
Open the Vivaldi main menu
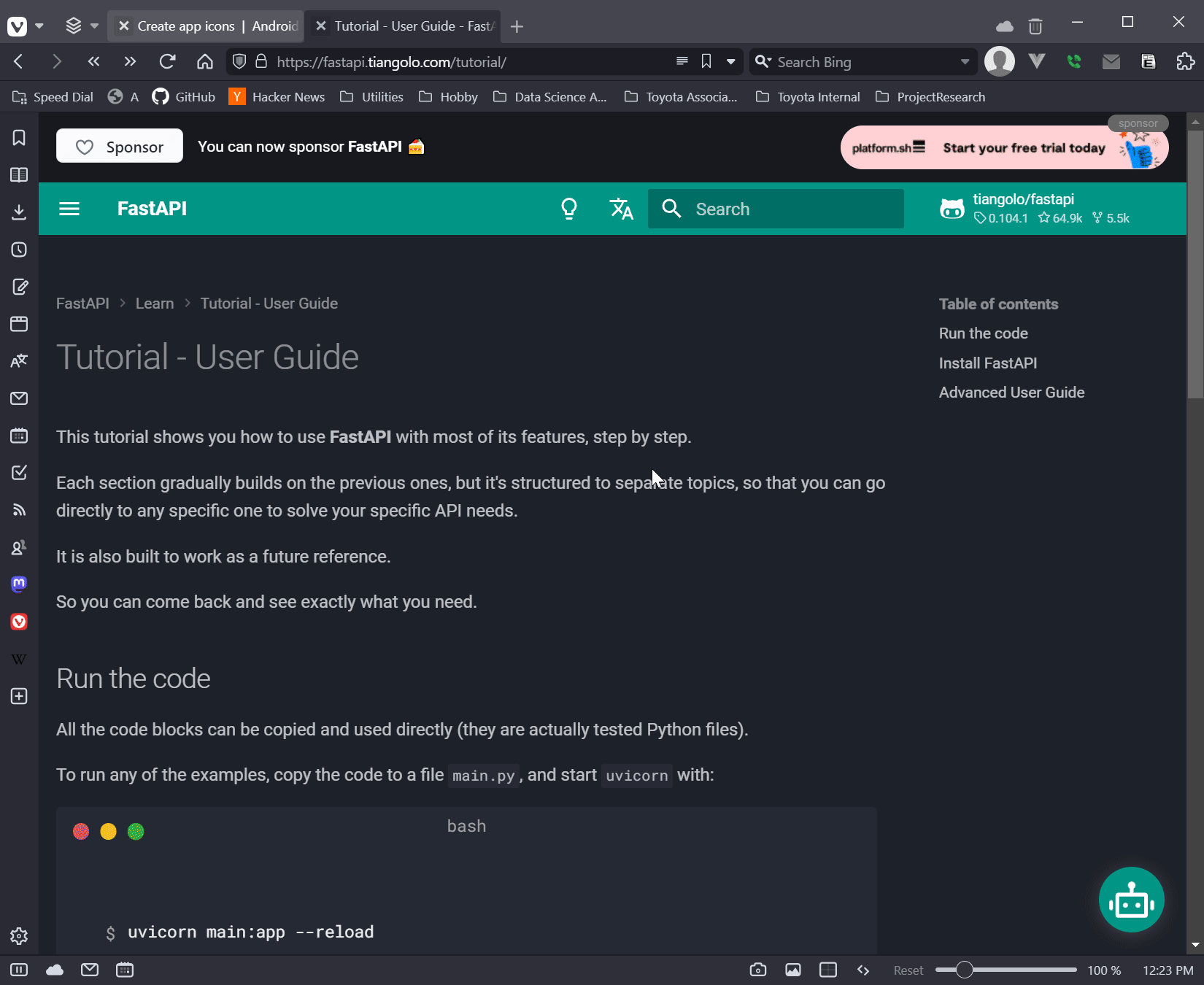(18, 26)
